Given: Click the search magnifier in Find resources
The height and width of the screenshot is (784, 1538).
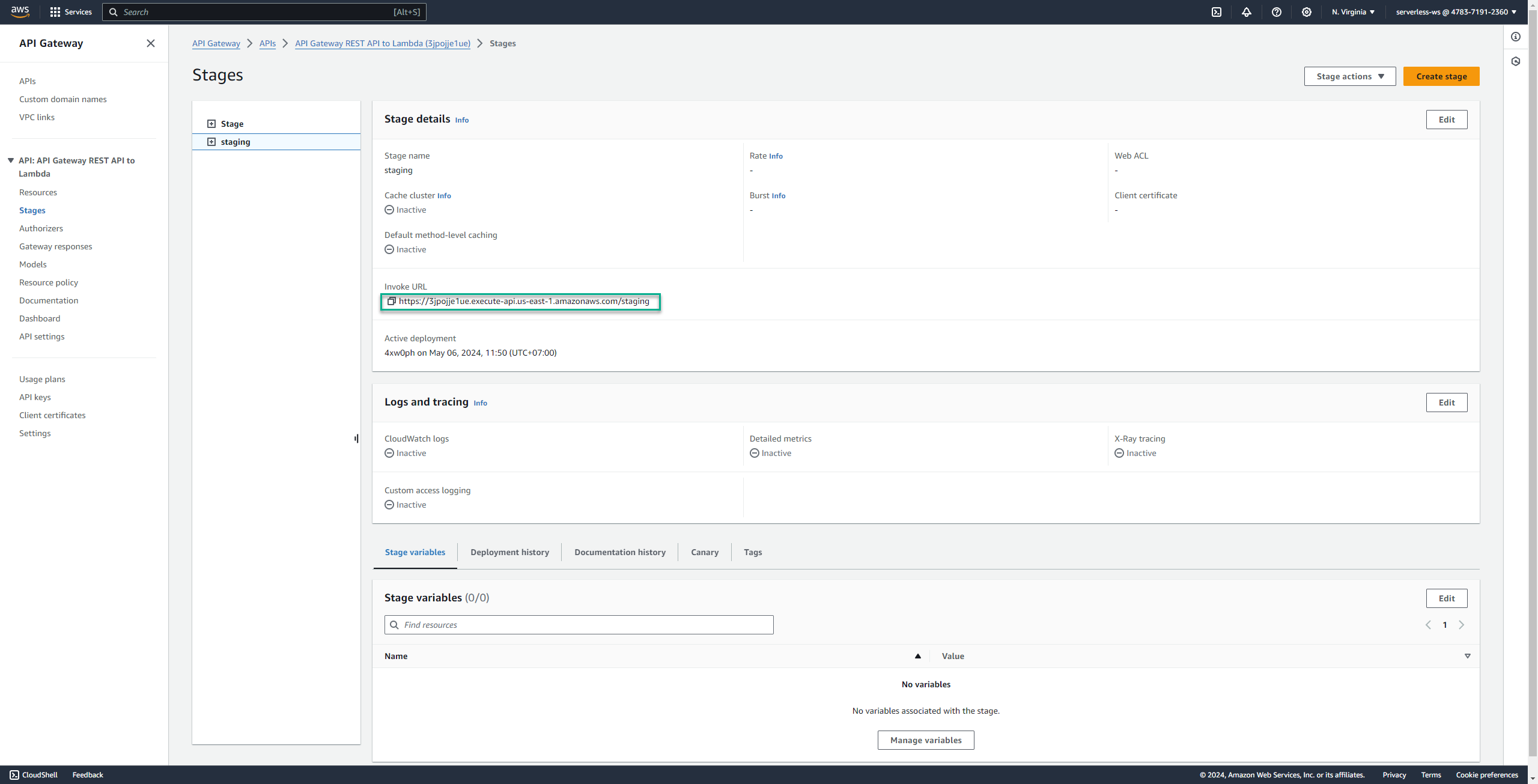Looking at the screenshot, I should pyautogui.click(x=395, y=625).
